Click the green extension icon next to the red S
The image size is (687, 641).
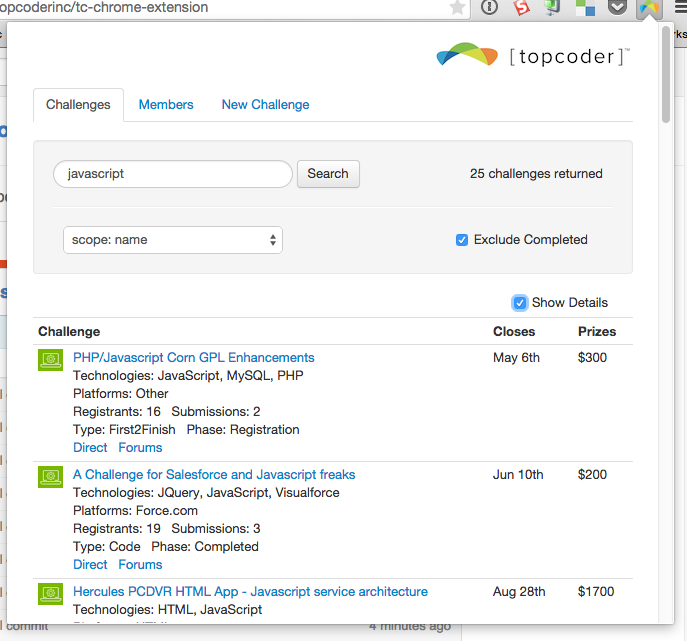click(x=553, y=7)
